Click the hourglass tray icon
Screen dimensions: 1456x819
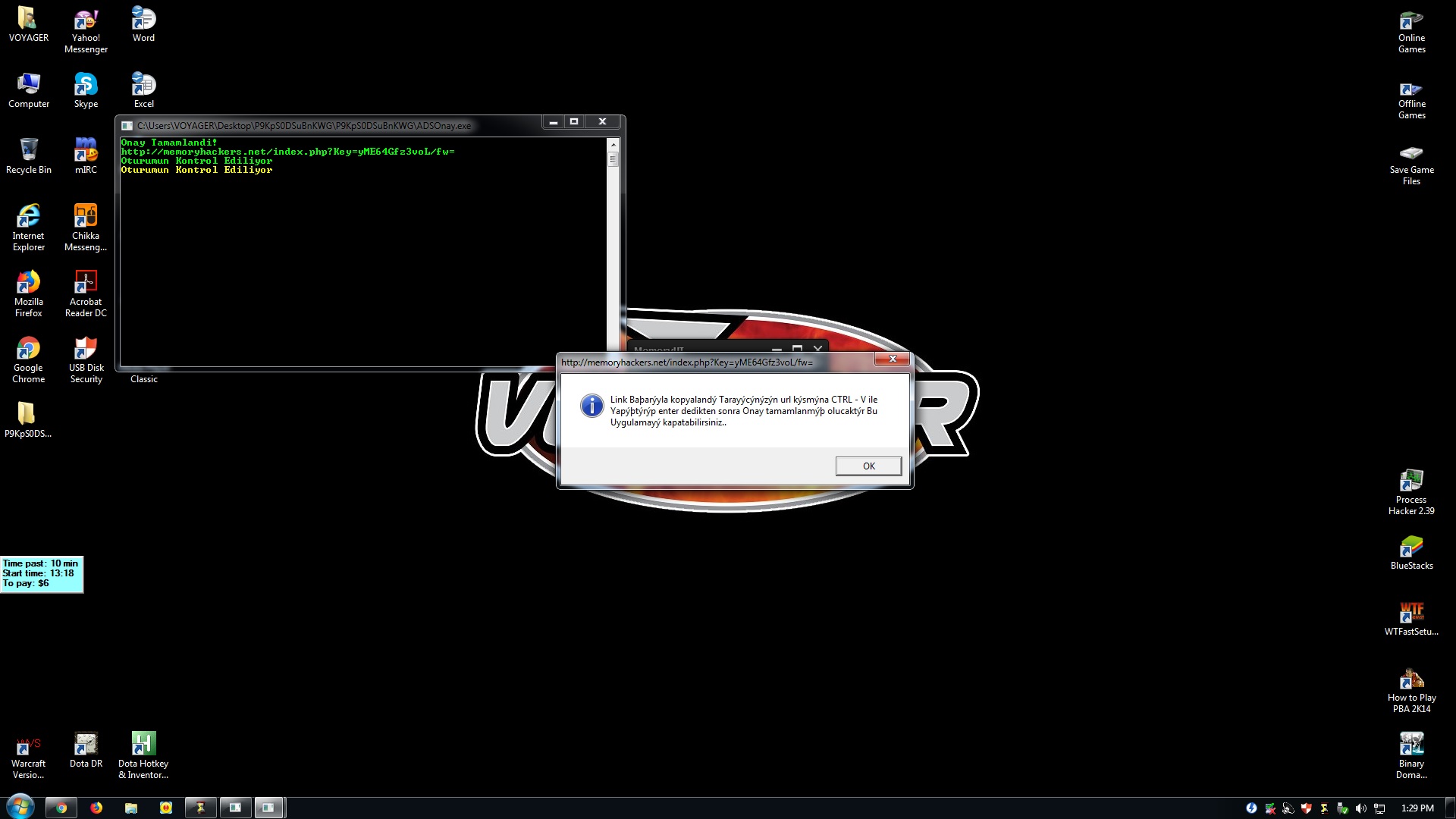tap(1324, 808)
